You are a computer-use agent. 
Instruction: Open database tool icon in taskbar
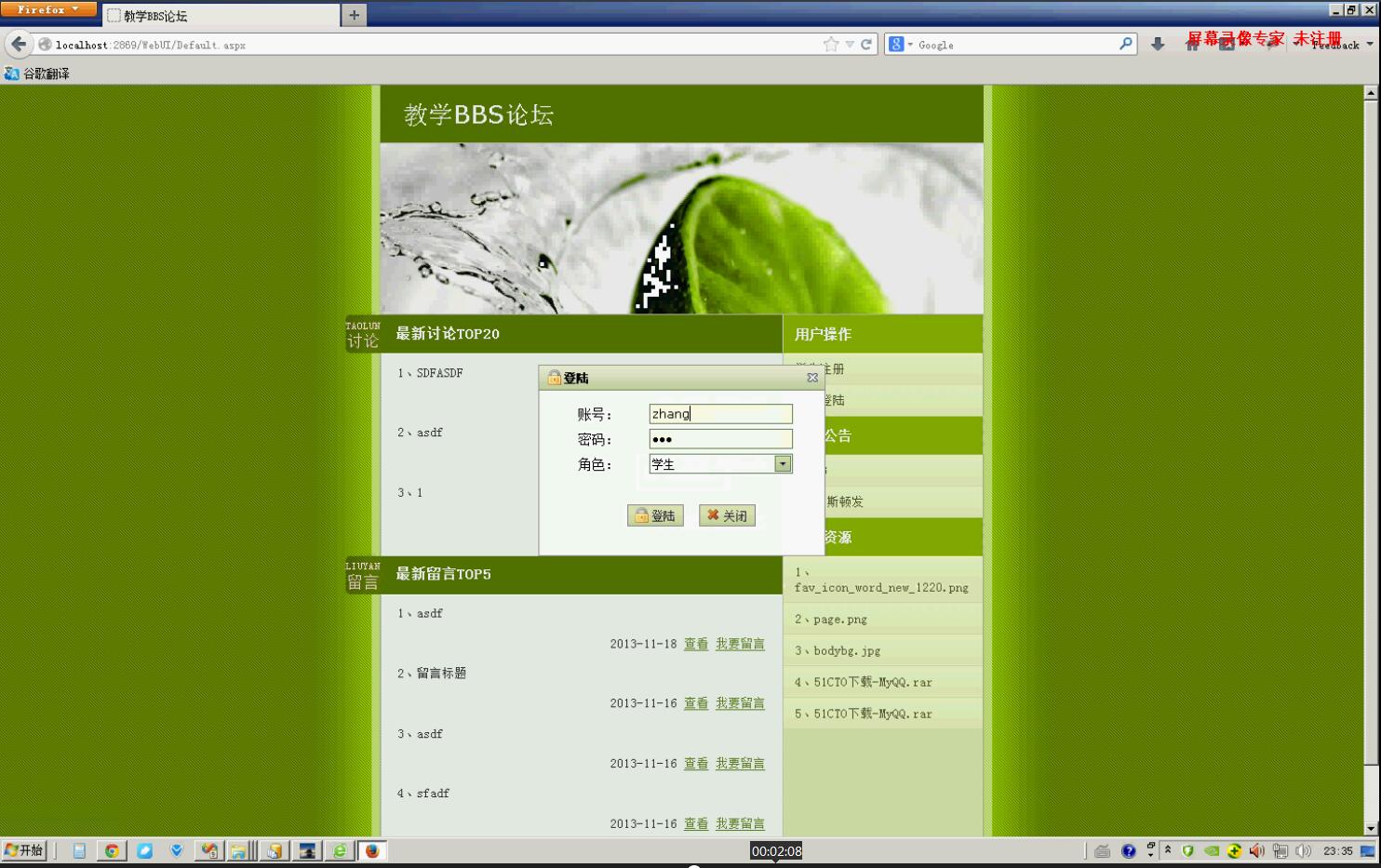pyautogui.click(x=274, y=850)
